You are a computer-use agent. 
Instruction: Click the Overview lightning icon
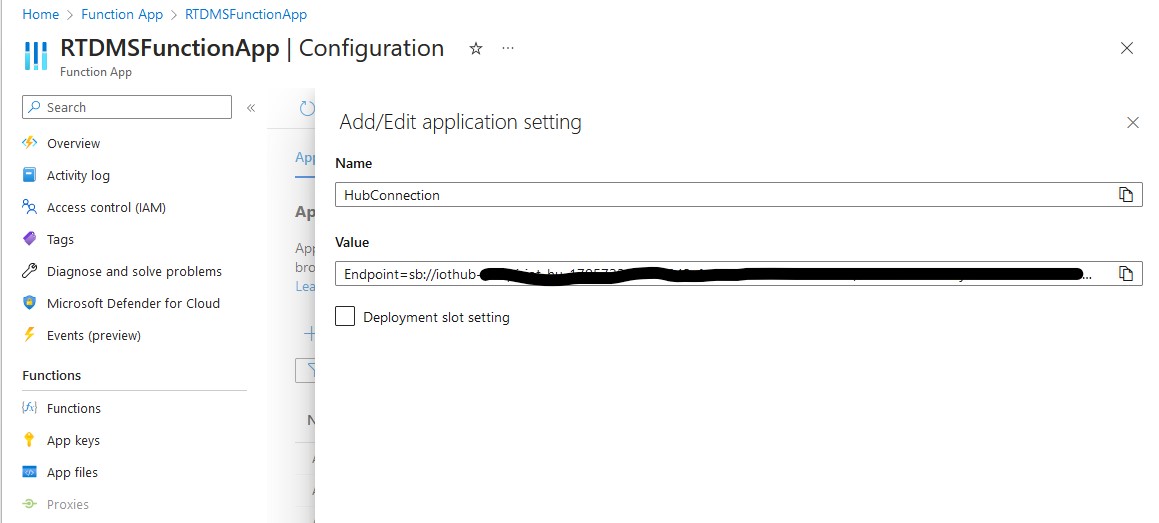click(30, 143)
